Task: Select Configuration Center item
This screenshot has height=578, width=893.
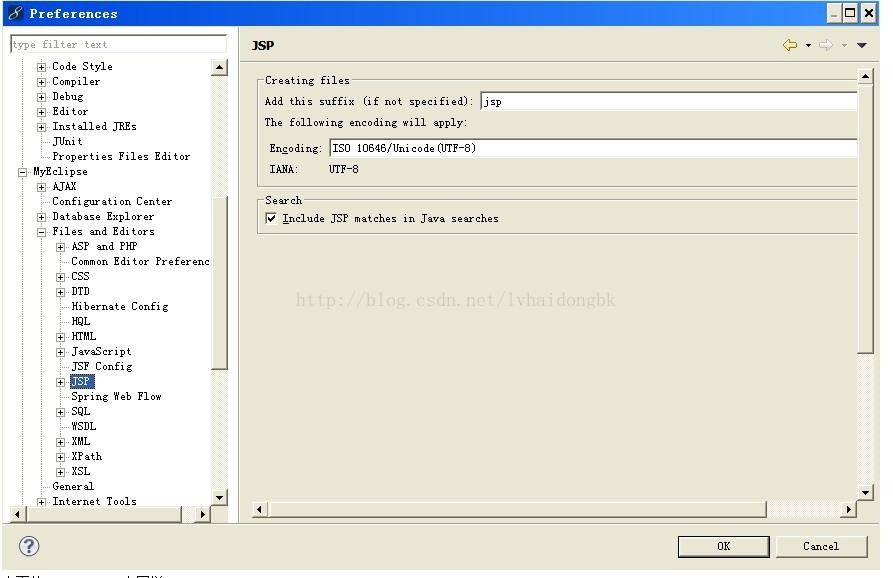Action: coord(112,201)
